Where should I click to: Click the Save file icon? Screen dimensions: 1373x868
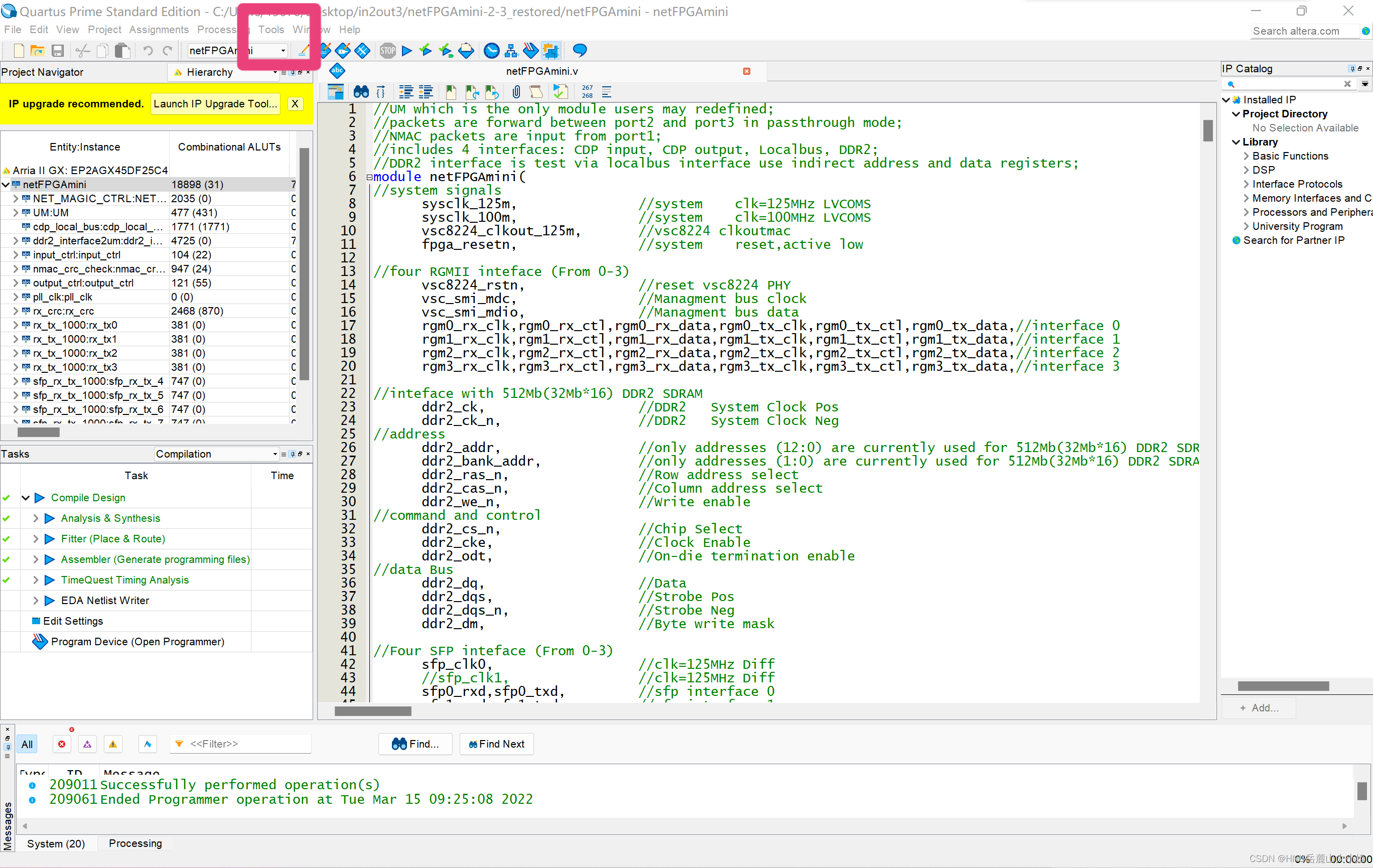point(58,51)
